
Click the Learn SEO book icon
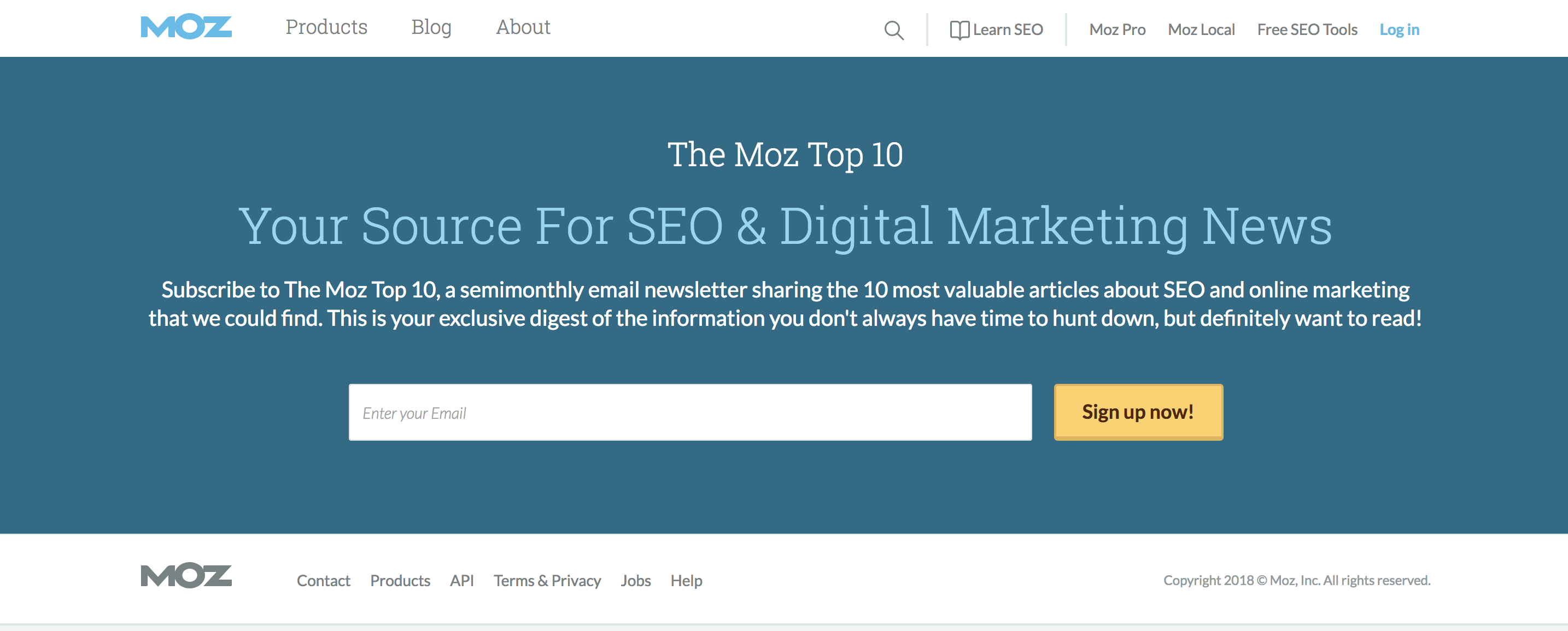[x=959, y=30]
